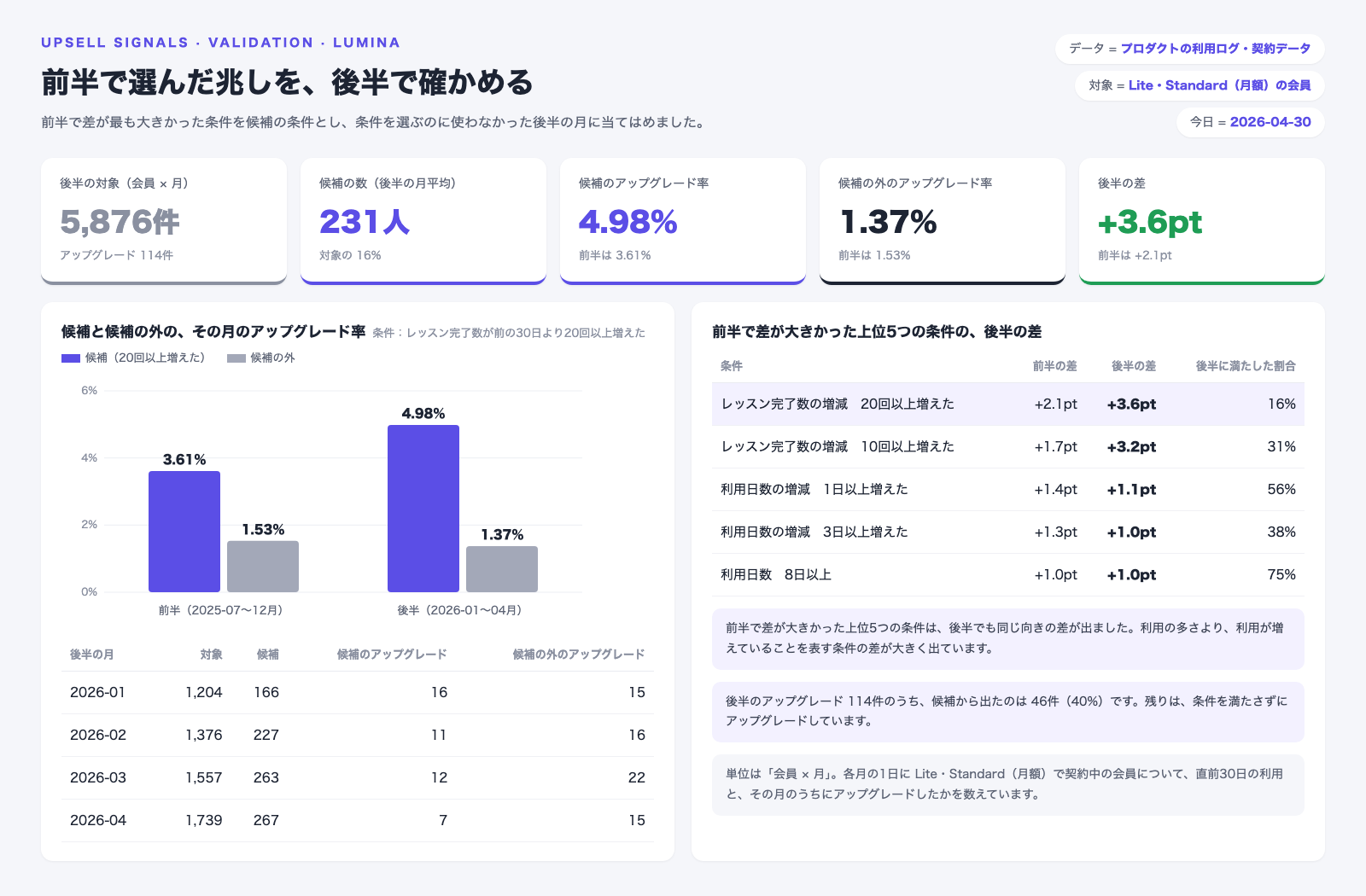The height and width of the screenshot is (896, 1366).
Task: Click the 対象 Lite・Standard pill
Action: [1200, 85]
